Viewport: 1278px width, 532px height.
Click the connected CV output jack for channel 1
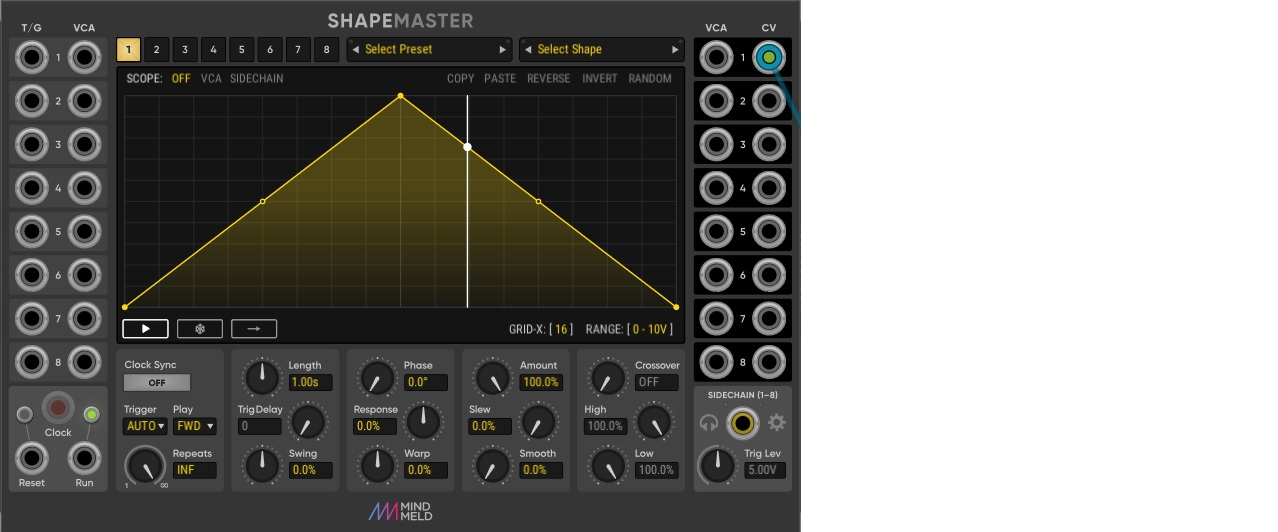click(x=768, y=58)
